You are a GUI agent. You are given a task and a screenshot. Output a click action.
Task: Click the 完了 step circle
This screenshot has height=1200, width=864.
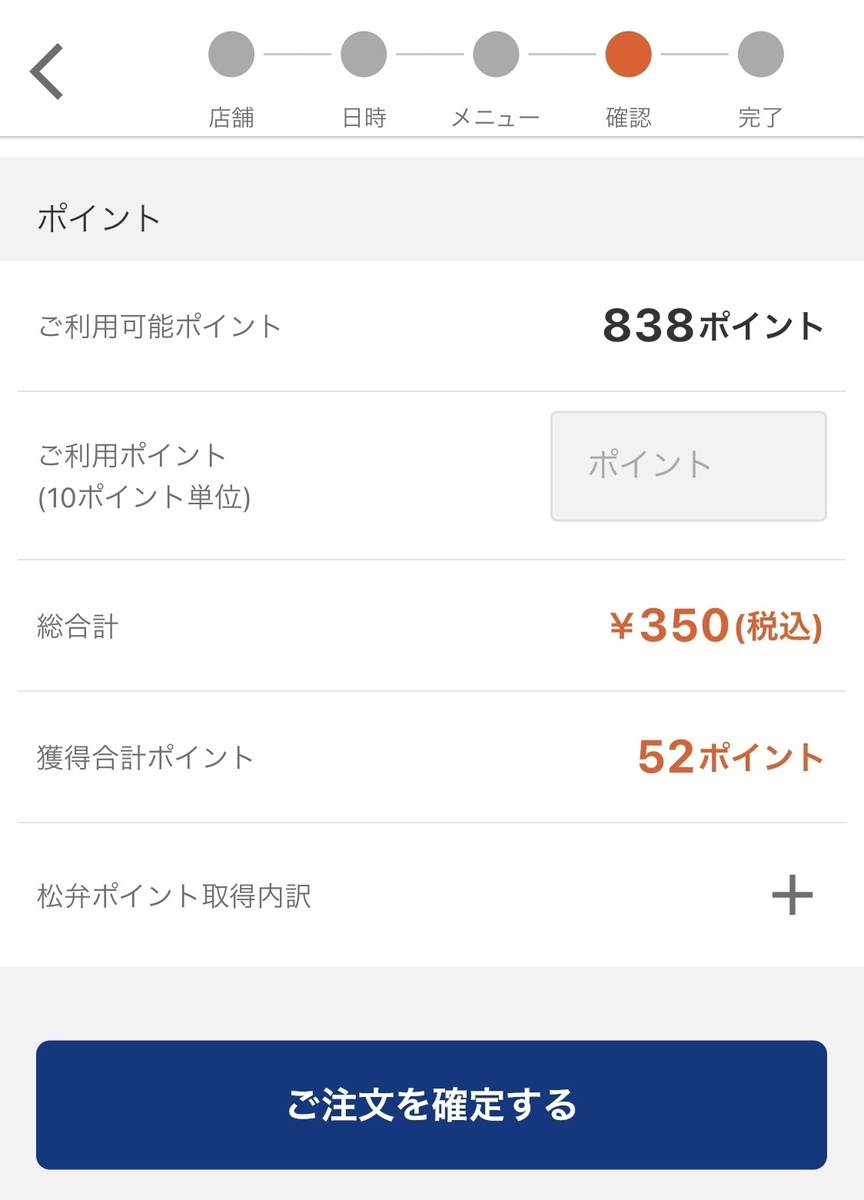pos(760,54)
